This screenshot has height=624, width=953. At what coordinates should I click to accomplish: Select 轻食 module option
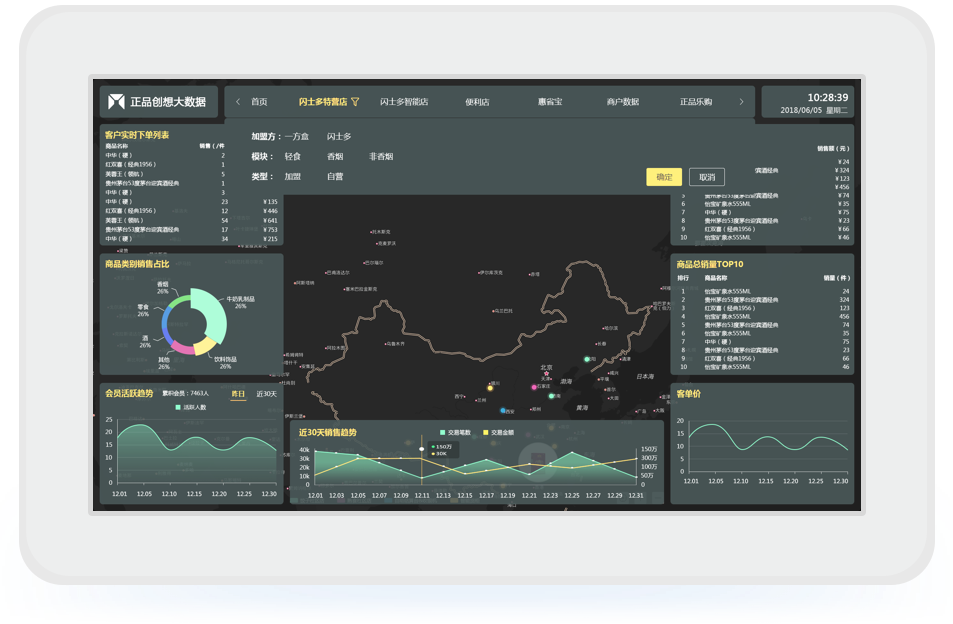(x=293, y=156)
